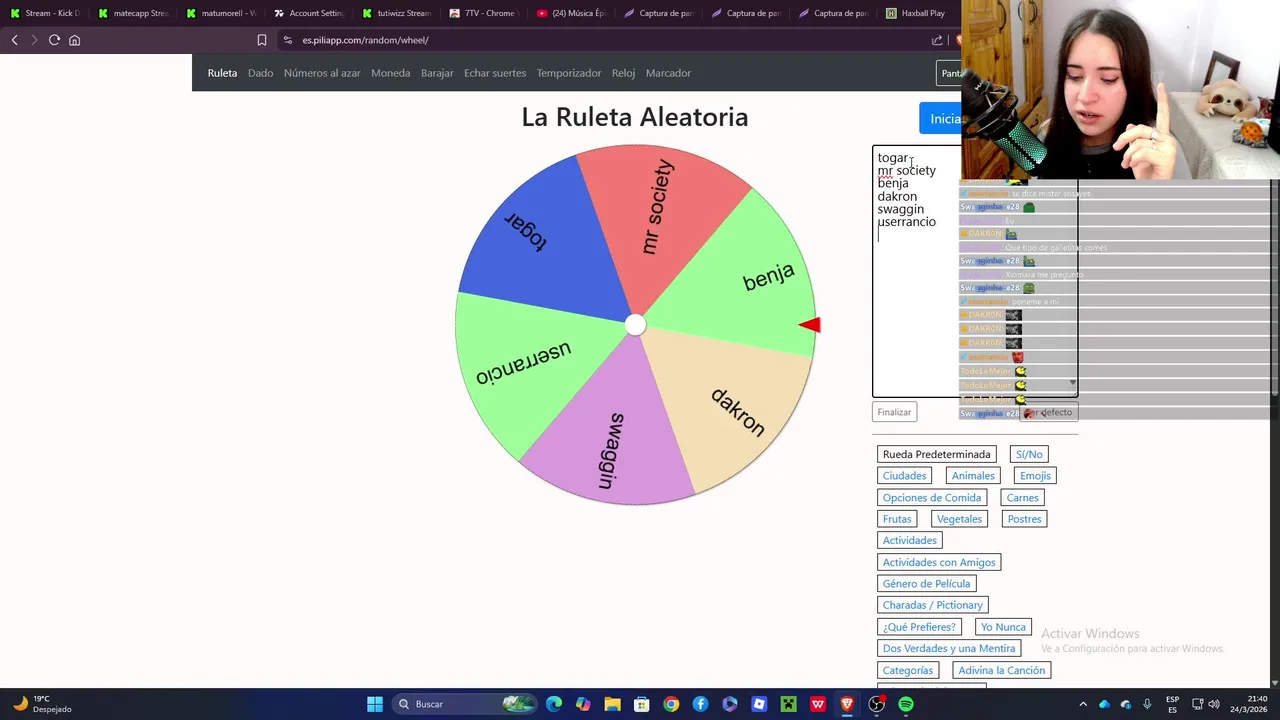
Task: Bookmark this page with the bookmark icon
Action: (262, 40)
